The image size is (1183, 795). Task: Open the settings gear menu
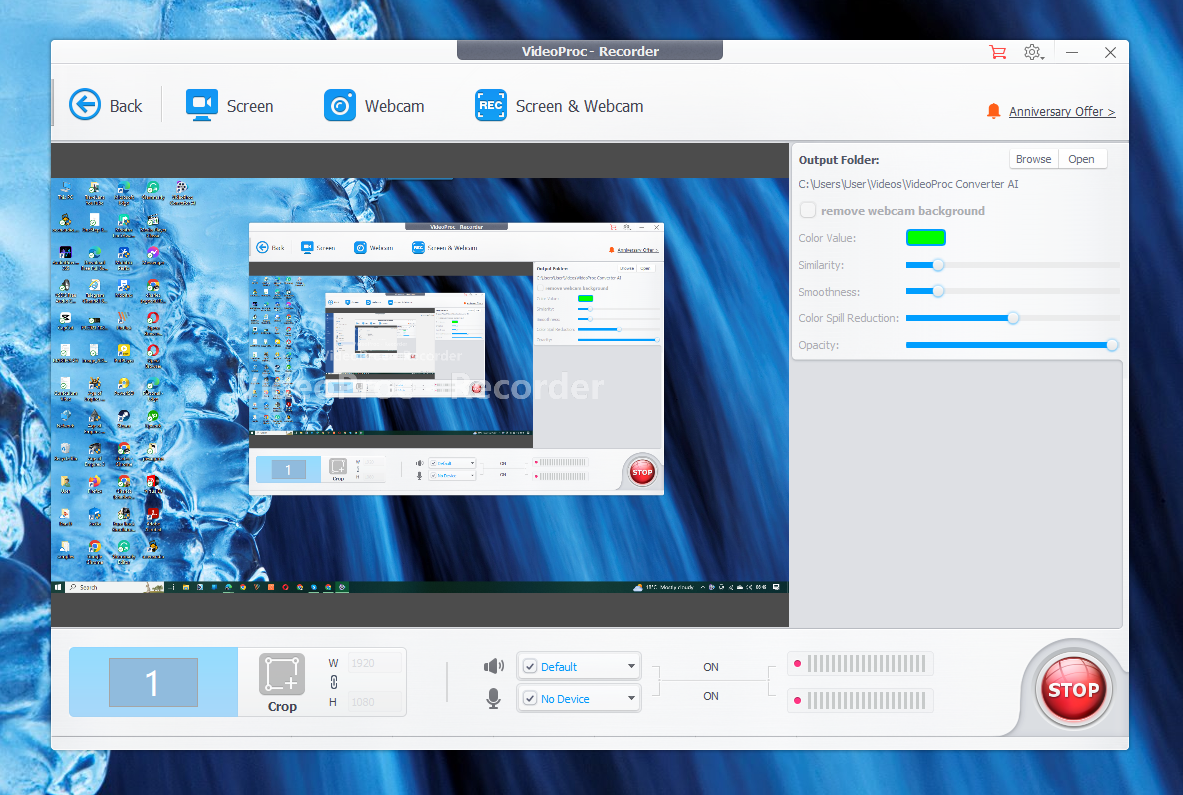pyautogui.click(x=1033, y=52)
